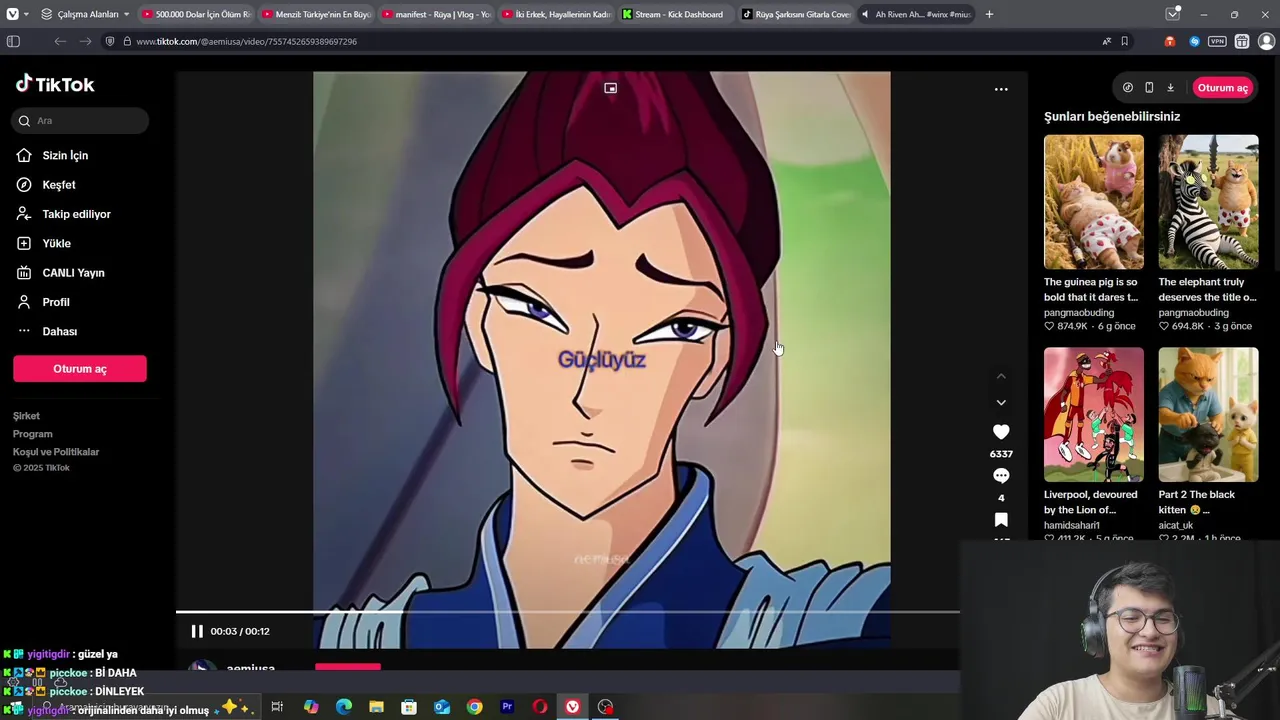Switch to 'Menzil: Türkiye'nin En Büyü' tab

click(316, 14)
